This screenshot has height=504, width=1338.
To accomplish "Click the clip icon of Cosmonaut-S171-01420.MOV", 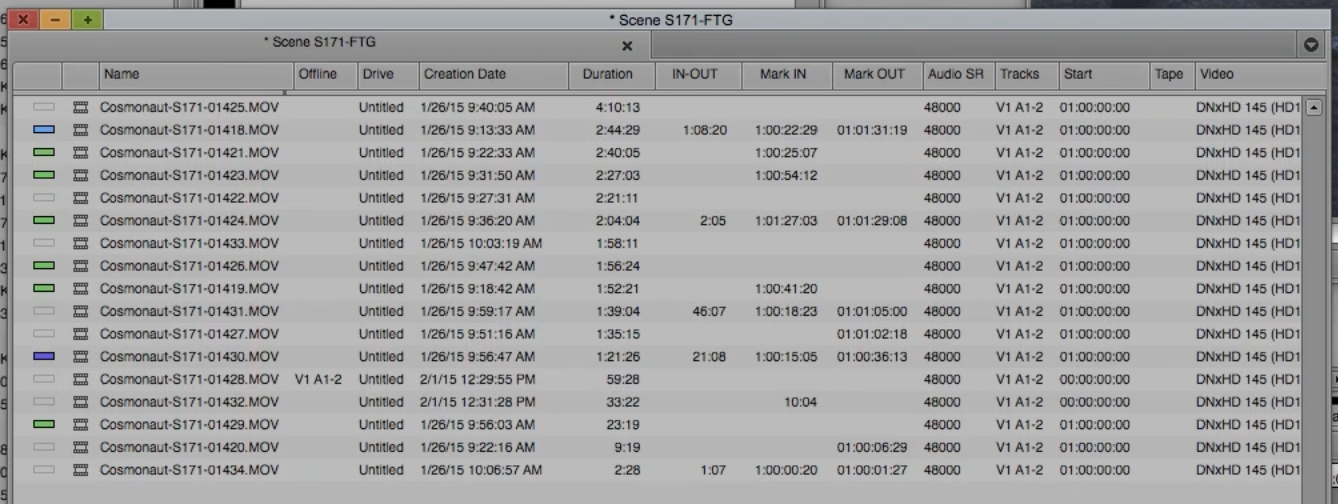I will 81,447.
